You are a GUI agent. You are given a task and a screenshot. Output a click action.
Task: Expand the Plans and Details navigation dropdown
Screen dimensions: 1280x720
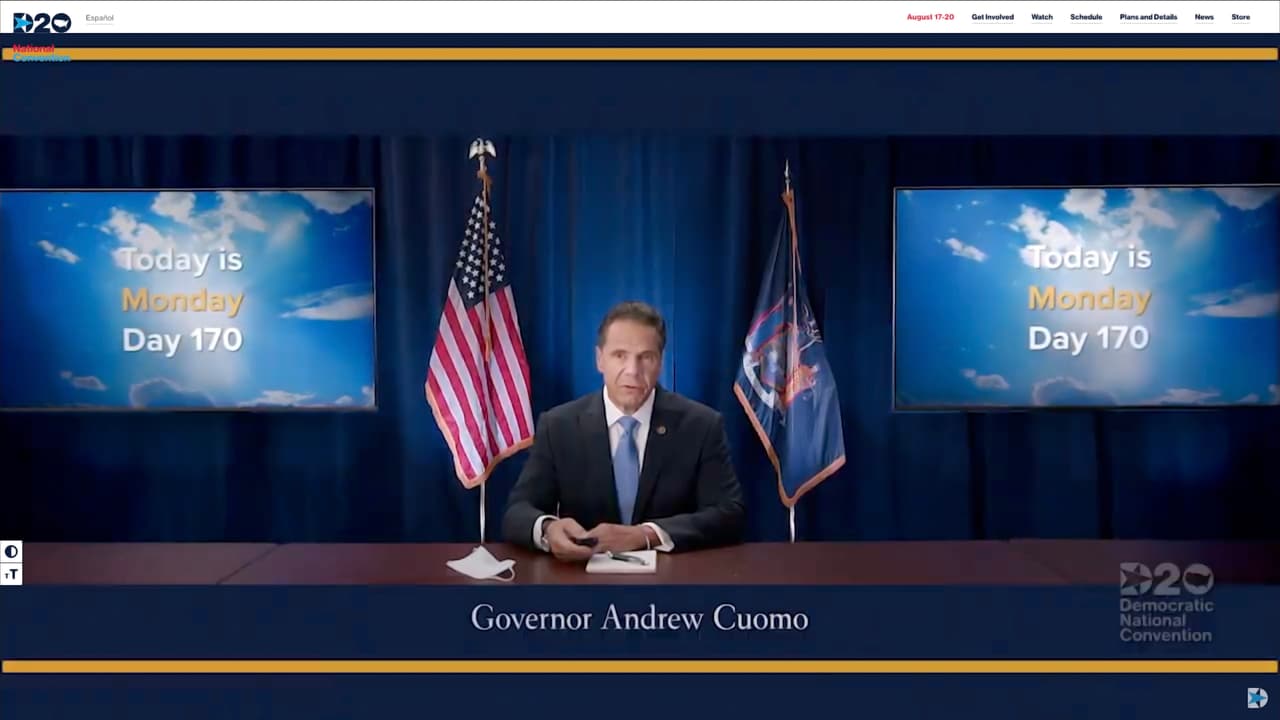(1147, 17)
